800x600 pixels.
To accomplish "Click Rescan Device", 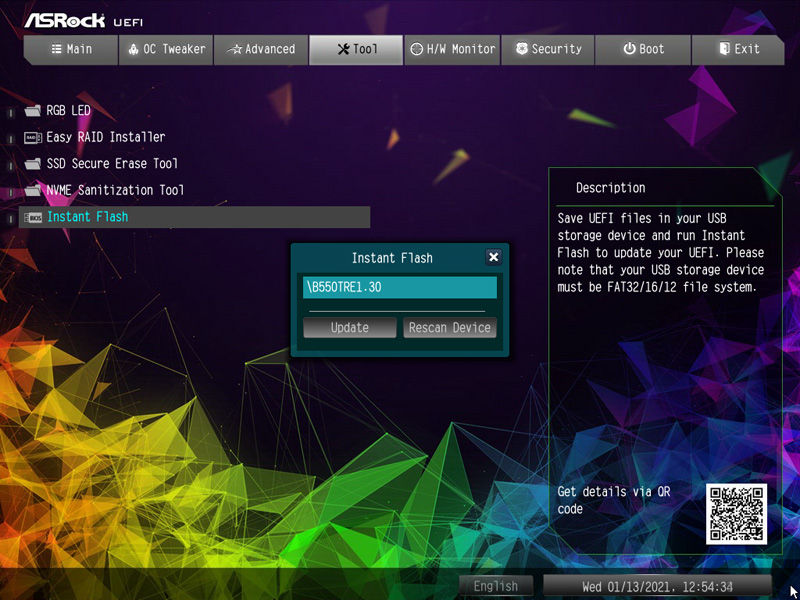I will (449, 328).
